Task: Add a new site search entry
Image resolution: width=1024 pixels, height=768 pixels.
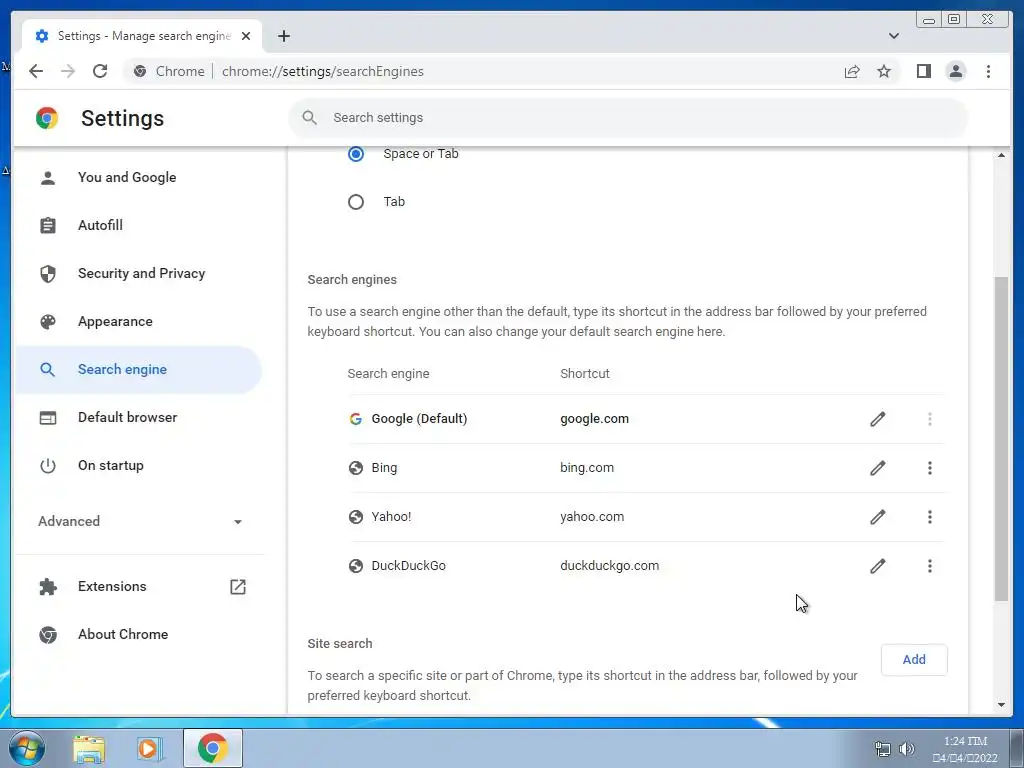Action: click(x=914, y=660)
